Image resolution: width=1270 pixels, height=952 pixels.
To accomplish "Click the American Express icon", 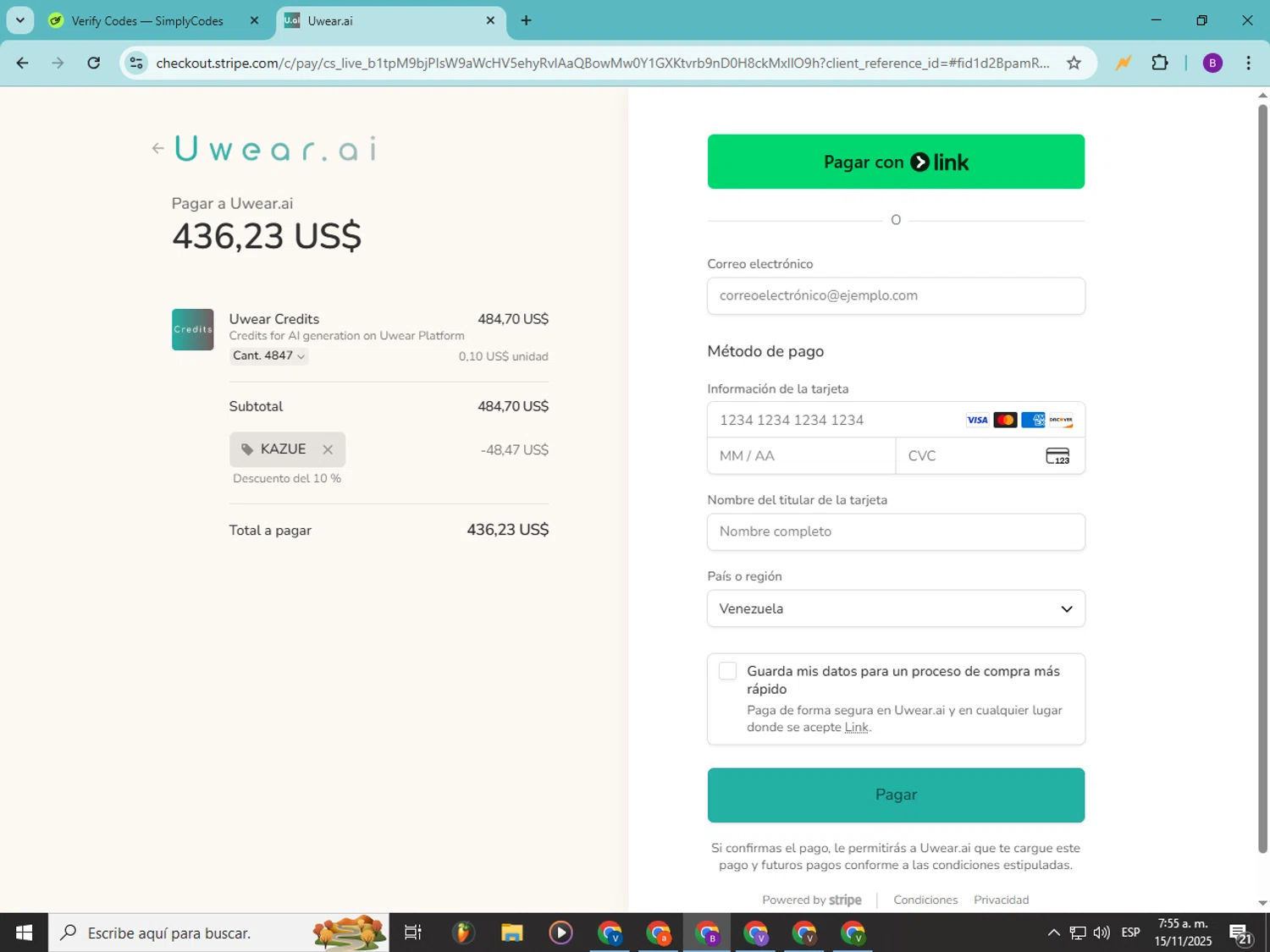I will tap(1033, 421).
